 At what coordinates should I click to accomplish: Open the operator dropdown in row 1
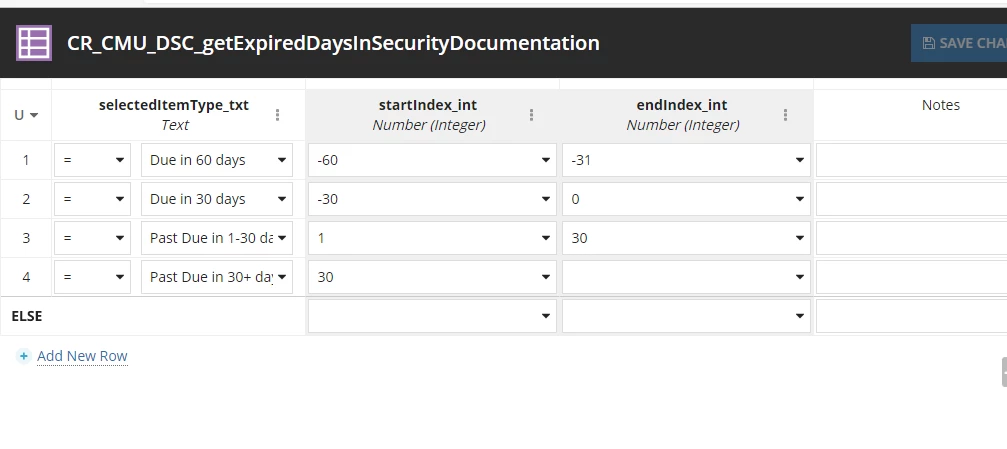92,160
